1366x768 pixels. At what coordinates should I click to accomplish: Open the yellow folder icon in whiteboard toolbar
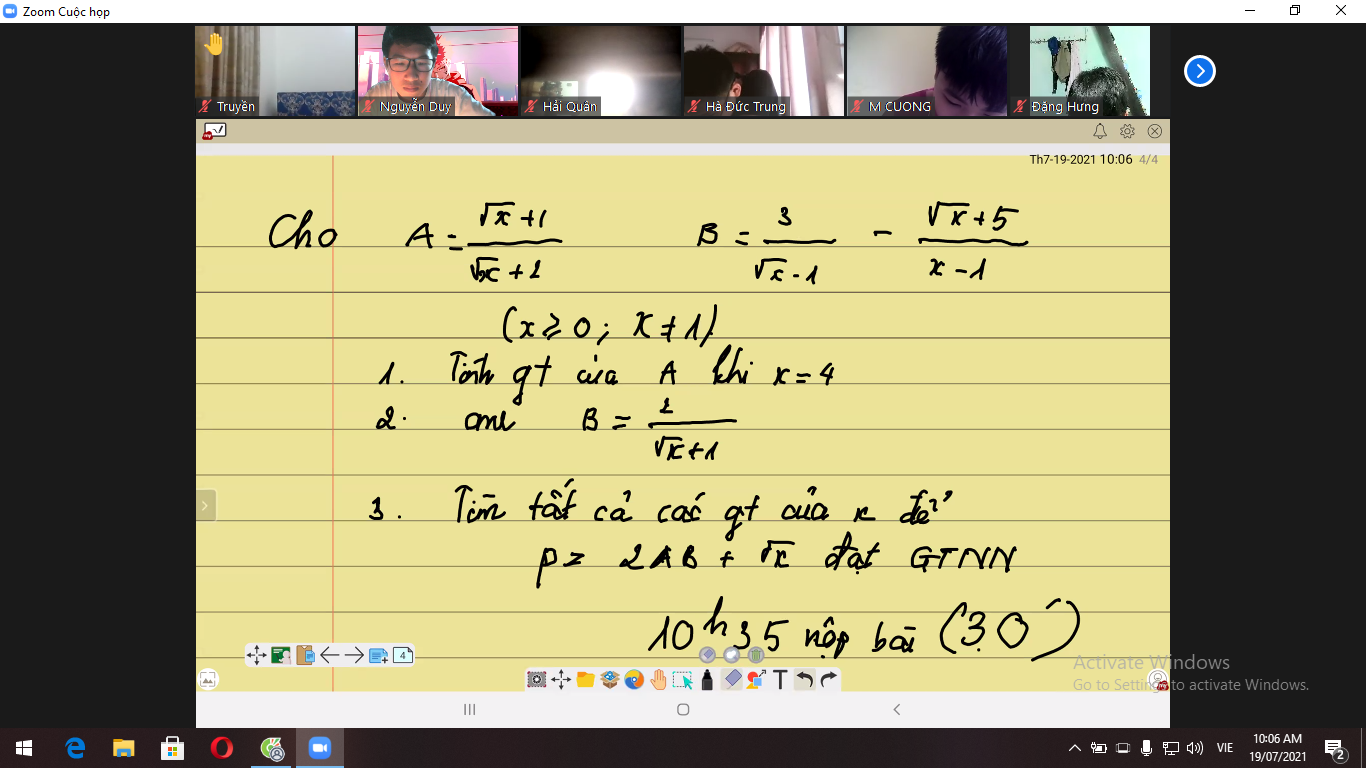point(586,680)
